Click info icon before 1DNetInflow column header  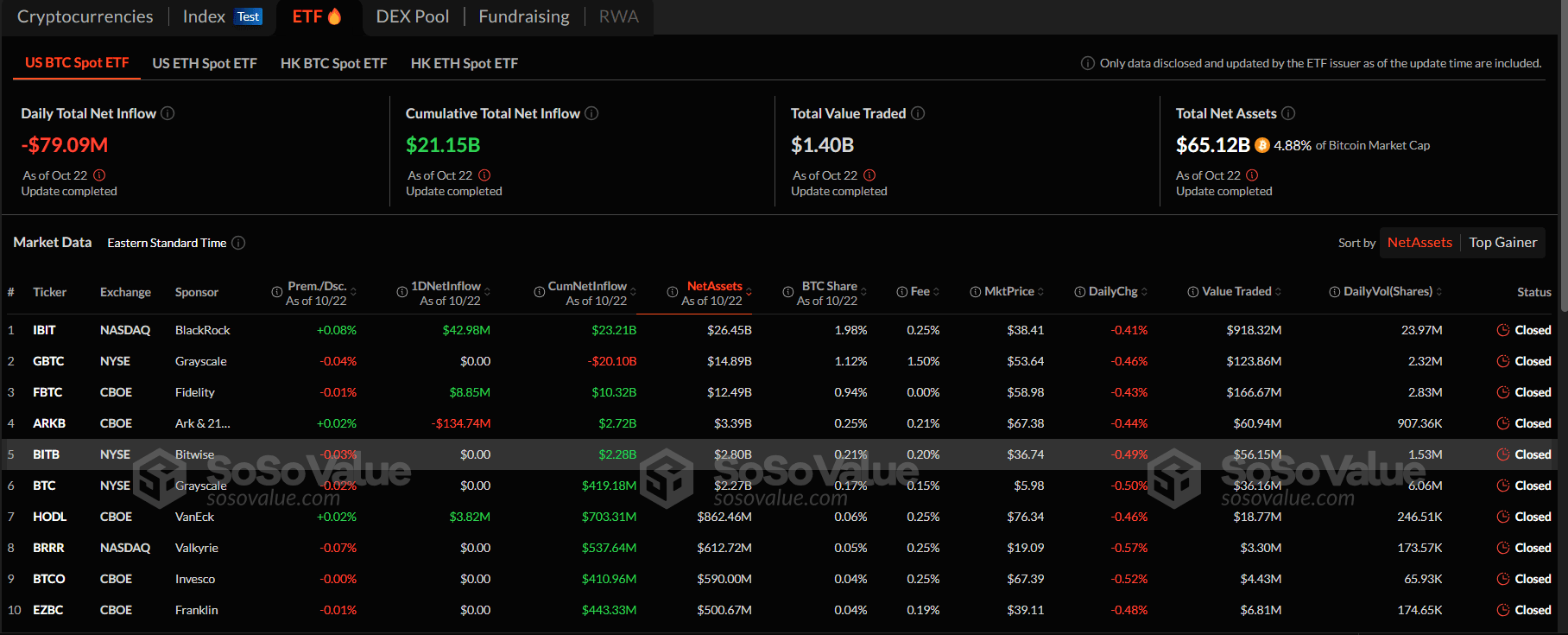pos(401,292)
